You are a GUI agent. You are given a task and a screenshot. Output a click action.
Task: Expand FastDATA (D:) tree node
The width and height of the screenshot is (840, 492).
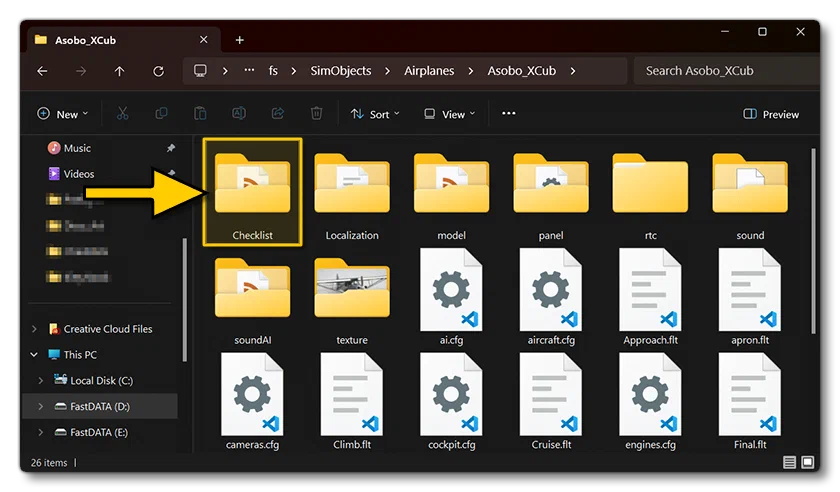[x=41, y=407]
